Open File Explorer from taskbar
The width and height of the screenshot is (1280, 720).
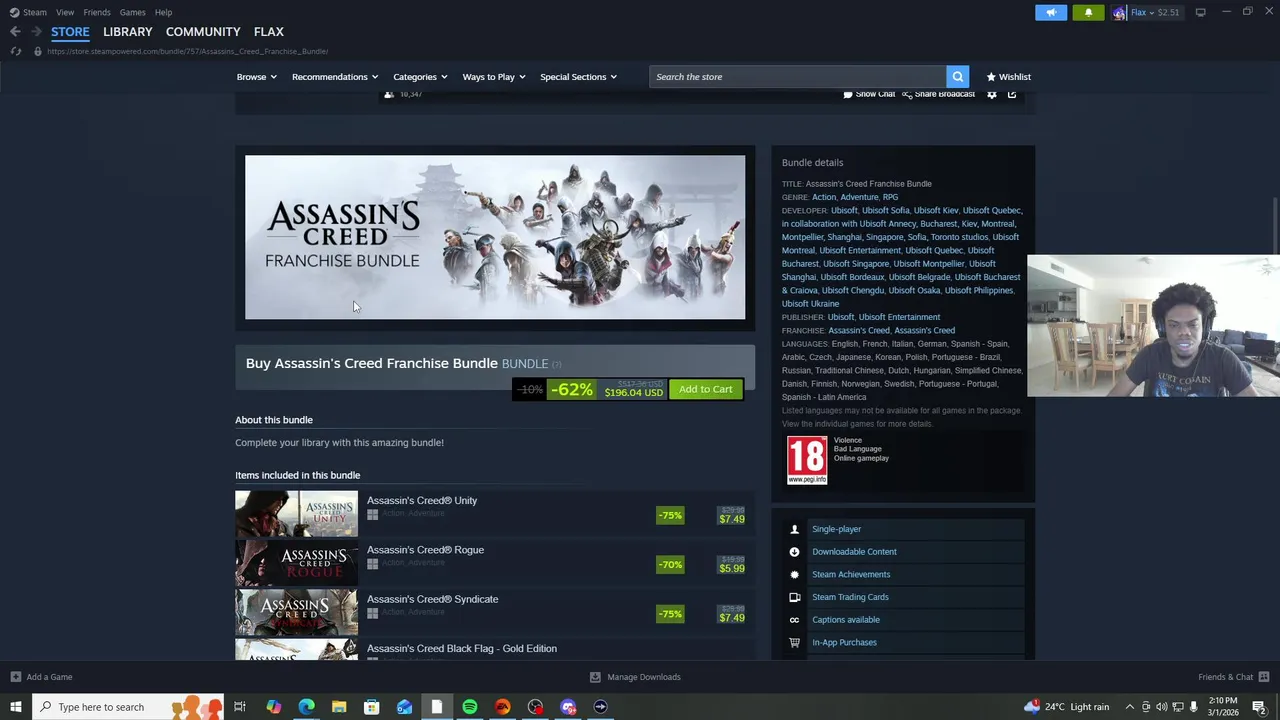tap(339, 707)
